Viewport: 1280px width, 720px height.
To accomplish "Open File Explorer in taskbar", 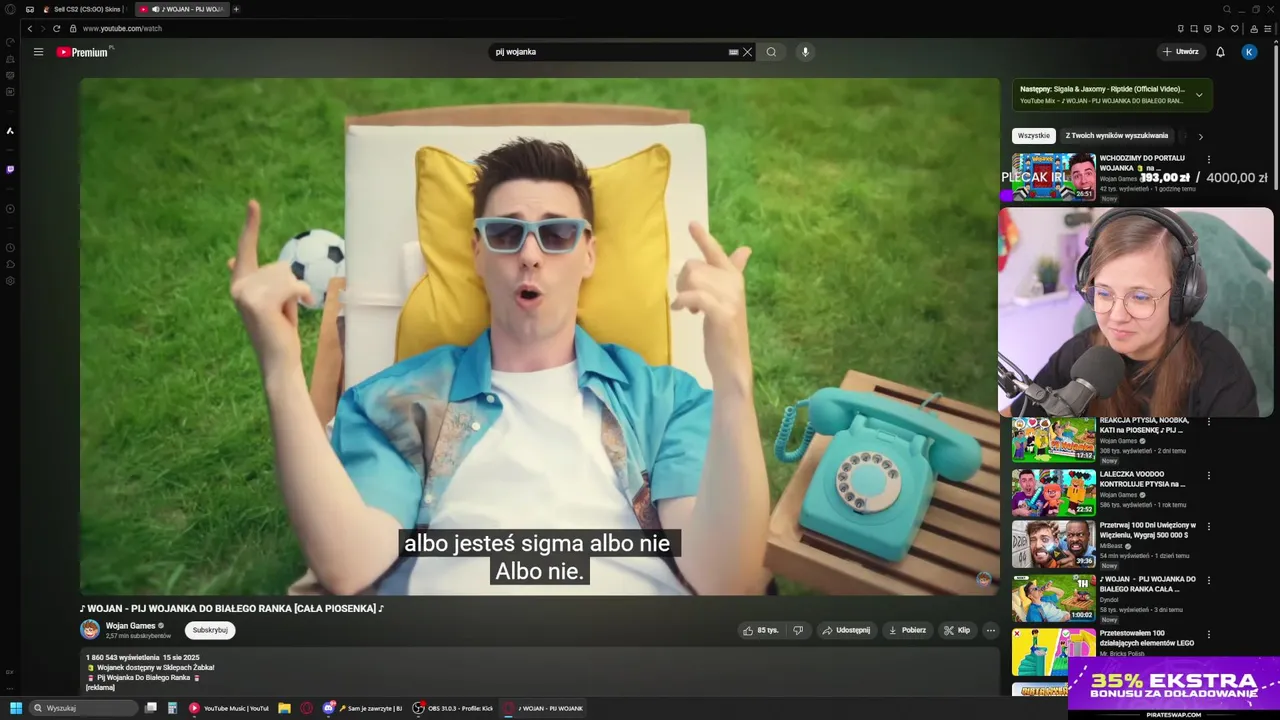I will (x=284, y=708).
